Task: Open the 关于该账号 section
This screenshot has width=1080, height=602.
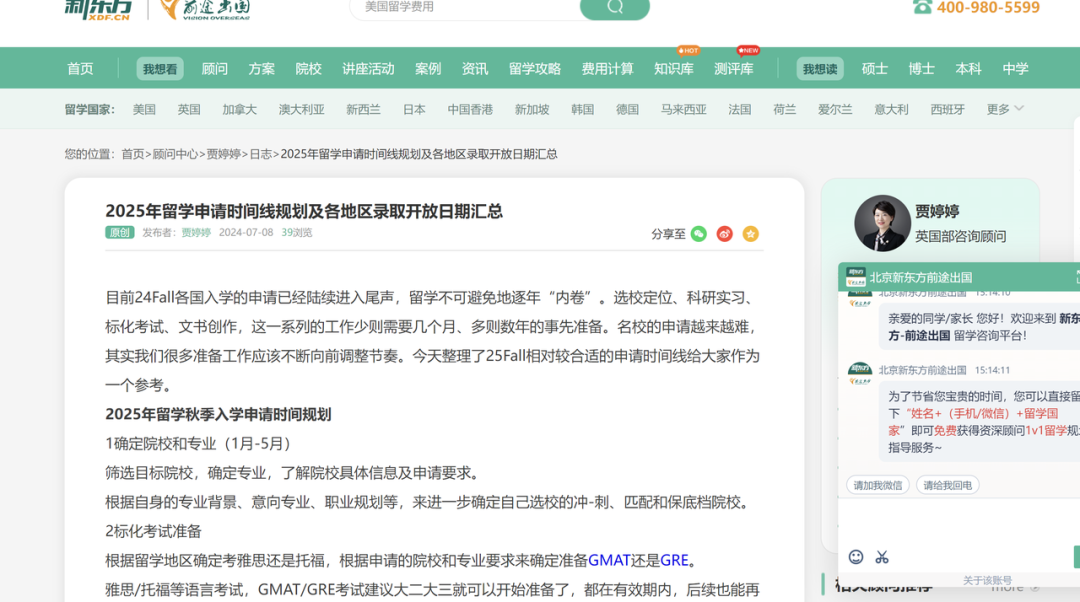Action: coord(987,579)
